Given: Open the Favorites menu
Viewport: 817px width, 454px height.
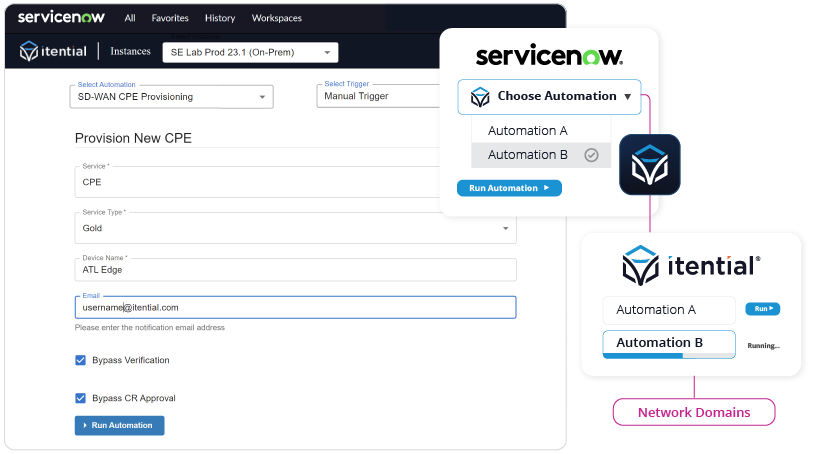Looking at the screenshot, I should coord(169,18).
